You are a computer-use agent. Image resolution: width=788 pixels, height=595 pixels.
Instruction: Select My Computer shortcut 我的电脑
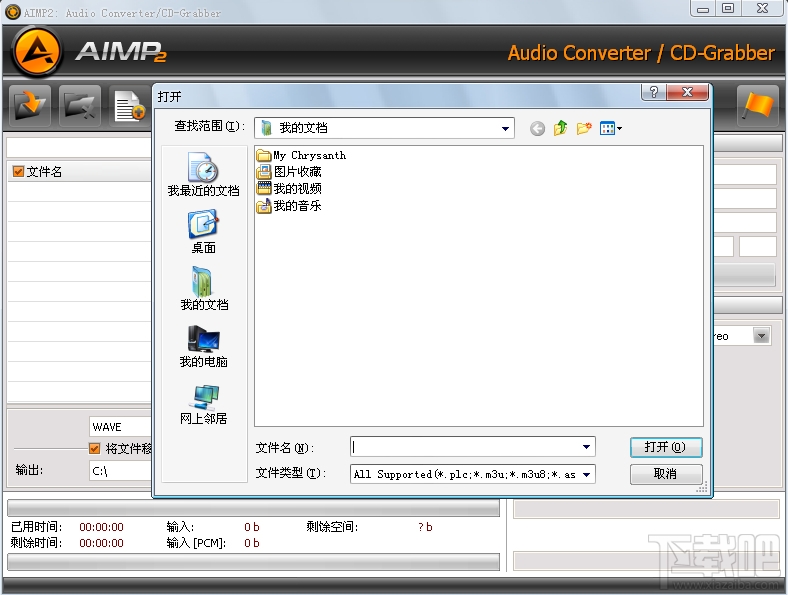click(x=204, y=346)
